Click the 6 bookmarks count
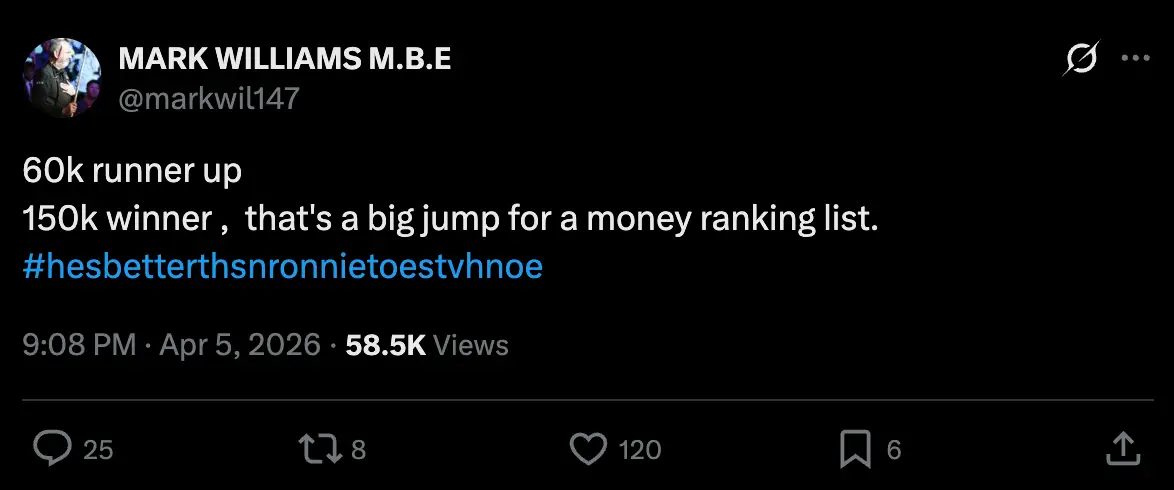The width and height of the screenshot is (1174, 490). pyautogui.click(x=894, y=450)
